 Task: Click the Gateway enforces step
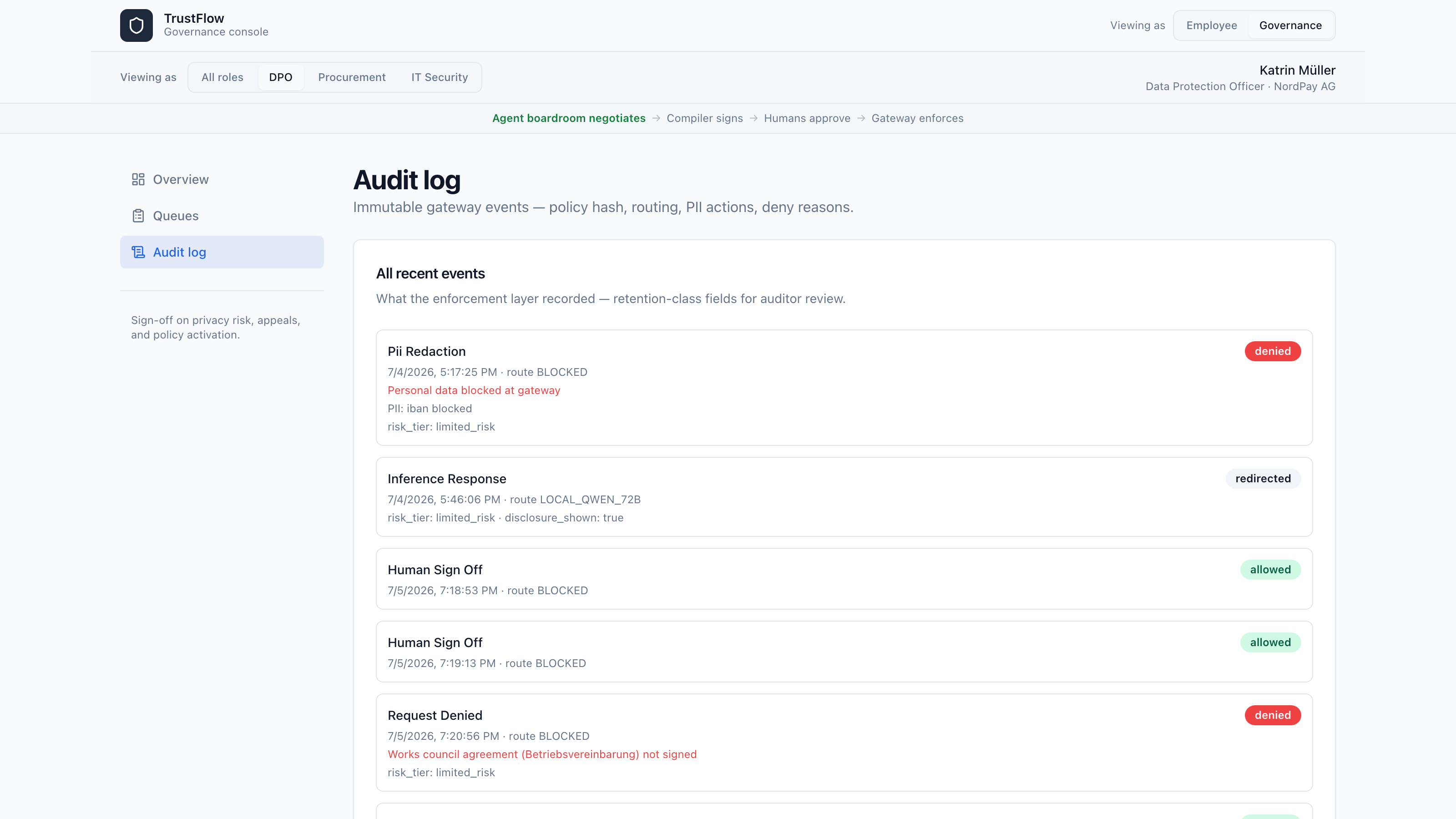pyautogui.click(x=917, y=118)
